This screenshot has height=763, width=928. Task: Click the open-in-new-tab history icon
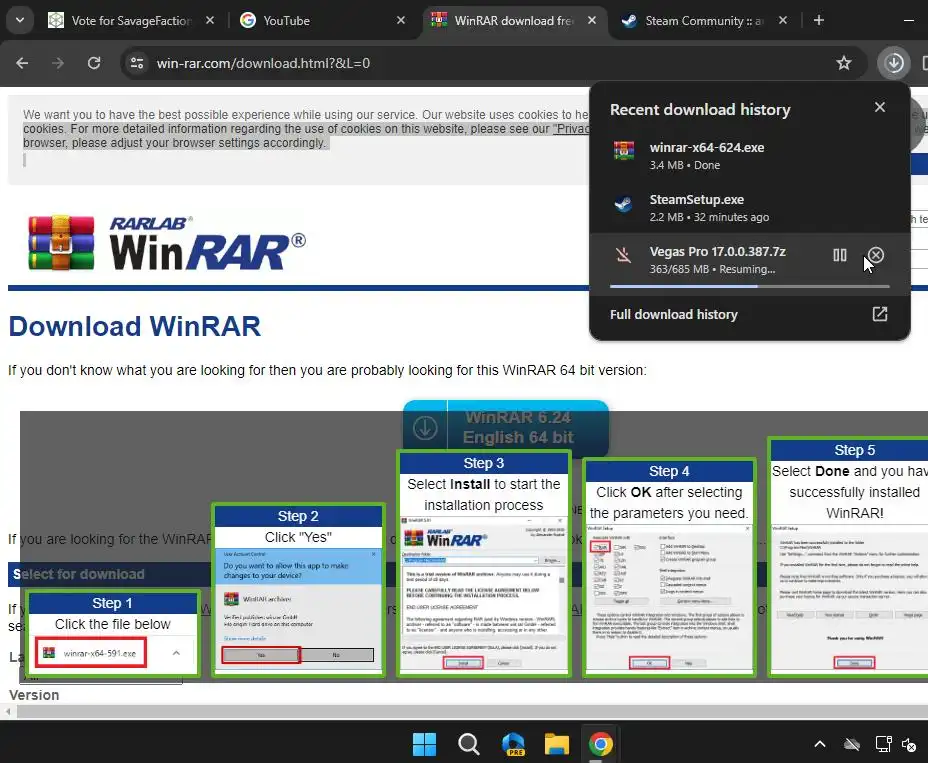point(880,314)
